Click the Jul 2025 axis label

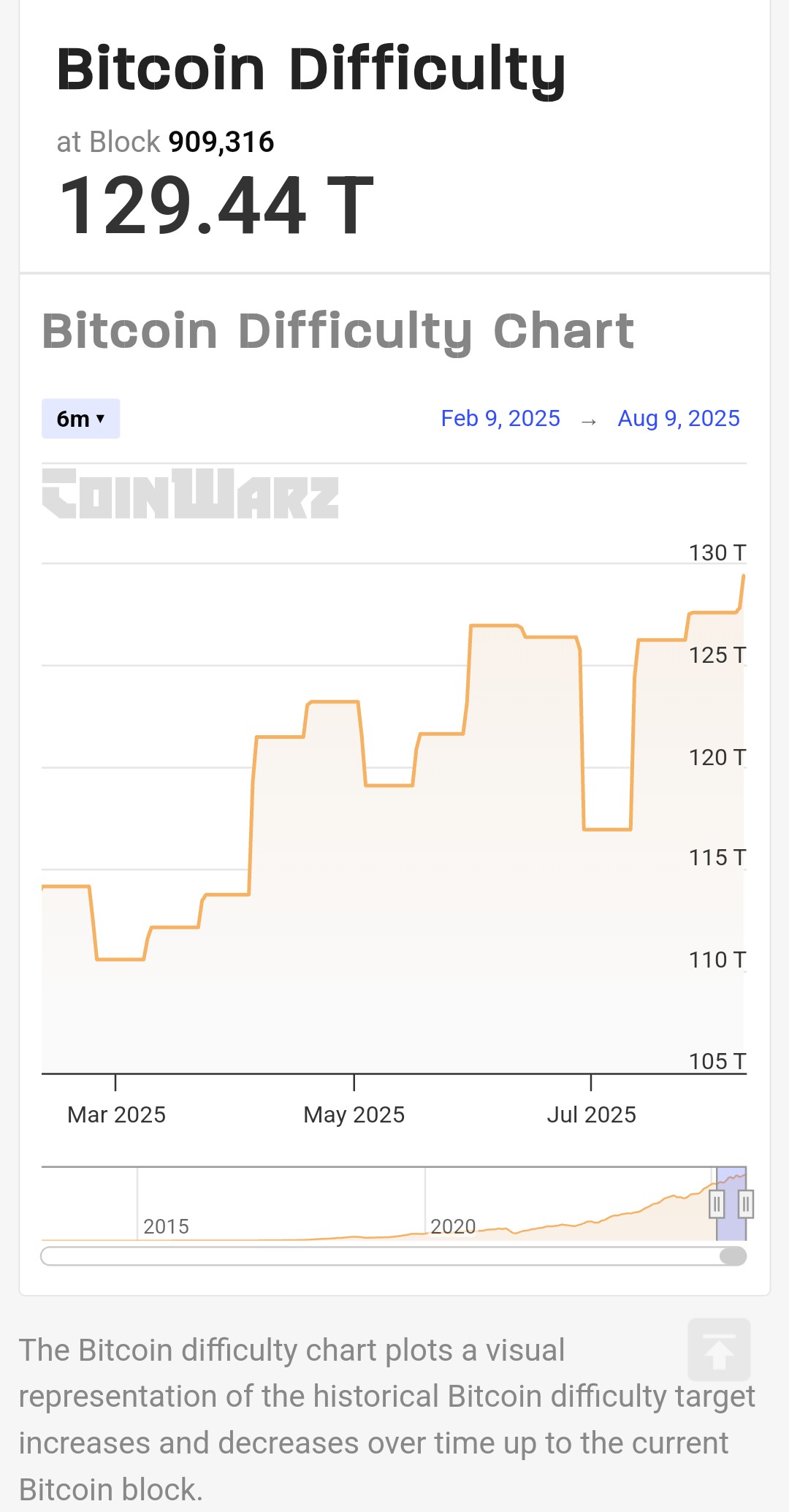tap(591, 1114)
